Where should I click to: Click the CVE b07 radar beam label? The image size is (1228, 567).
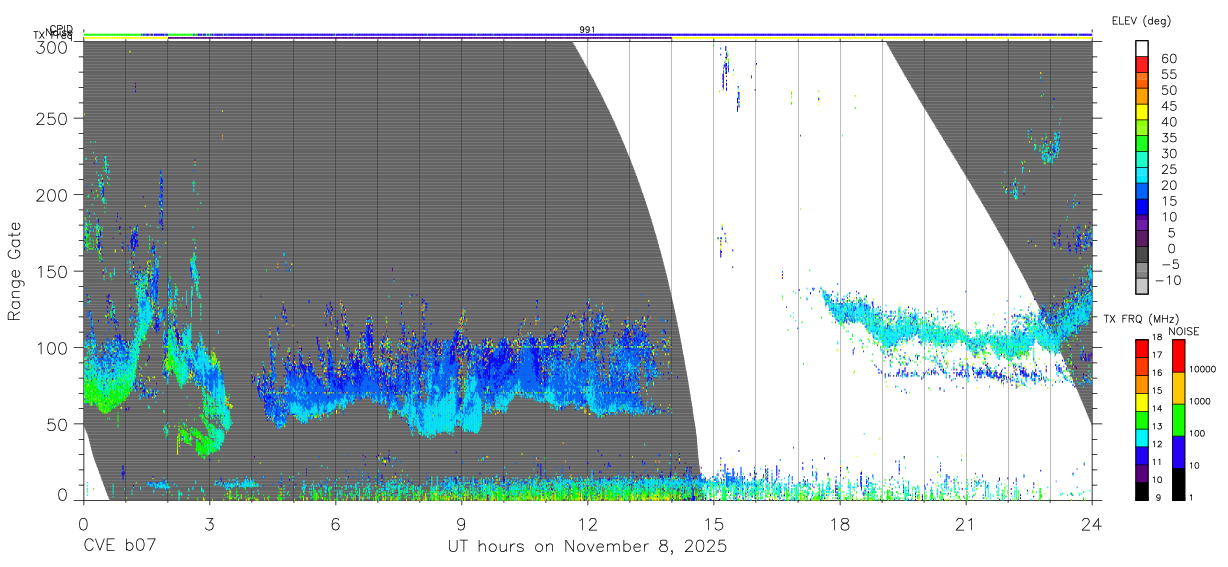[x=119, y=547]
